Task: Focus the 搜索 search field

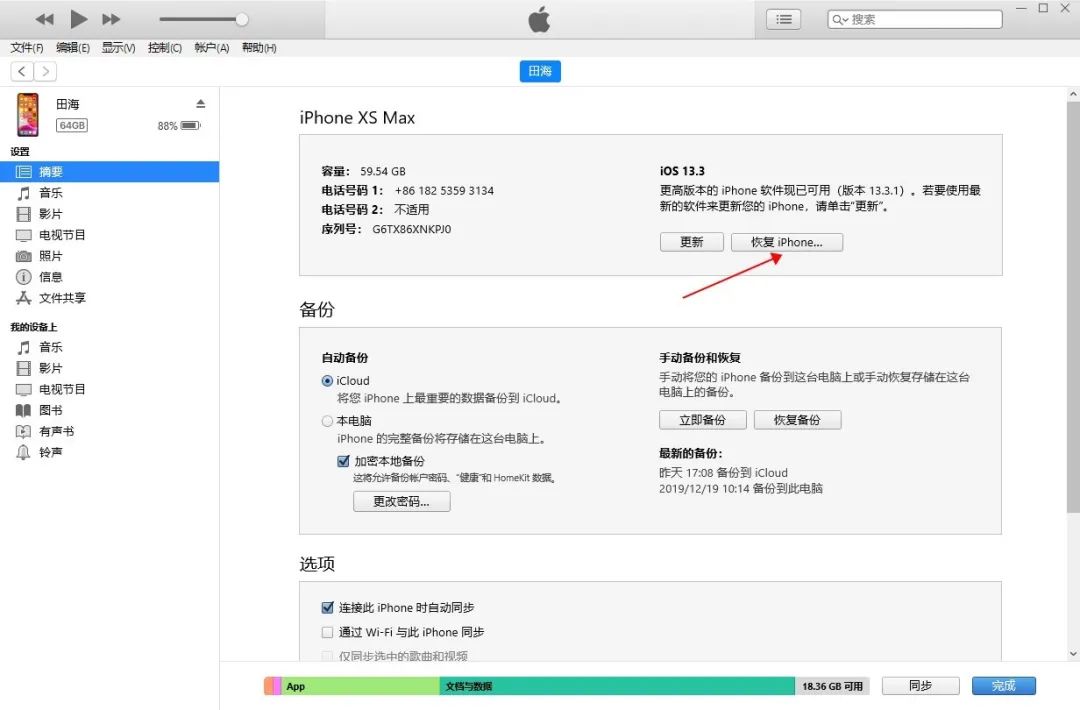Action: tap(915, 19)
